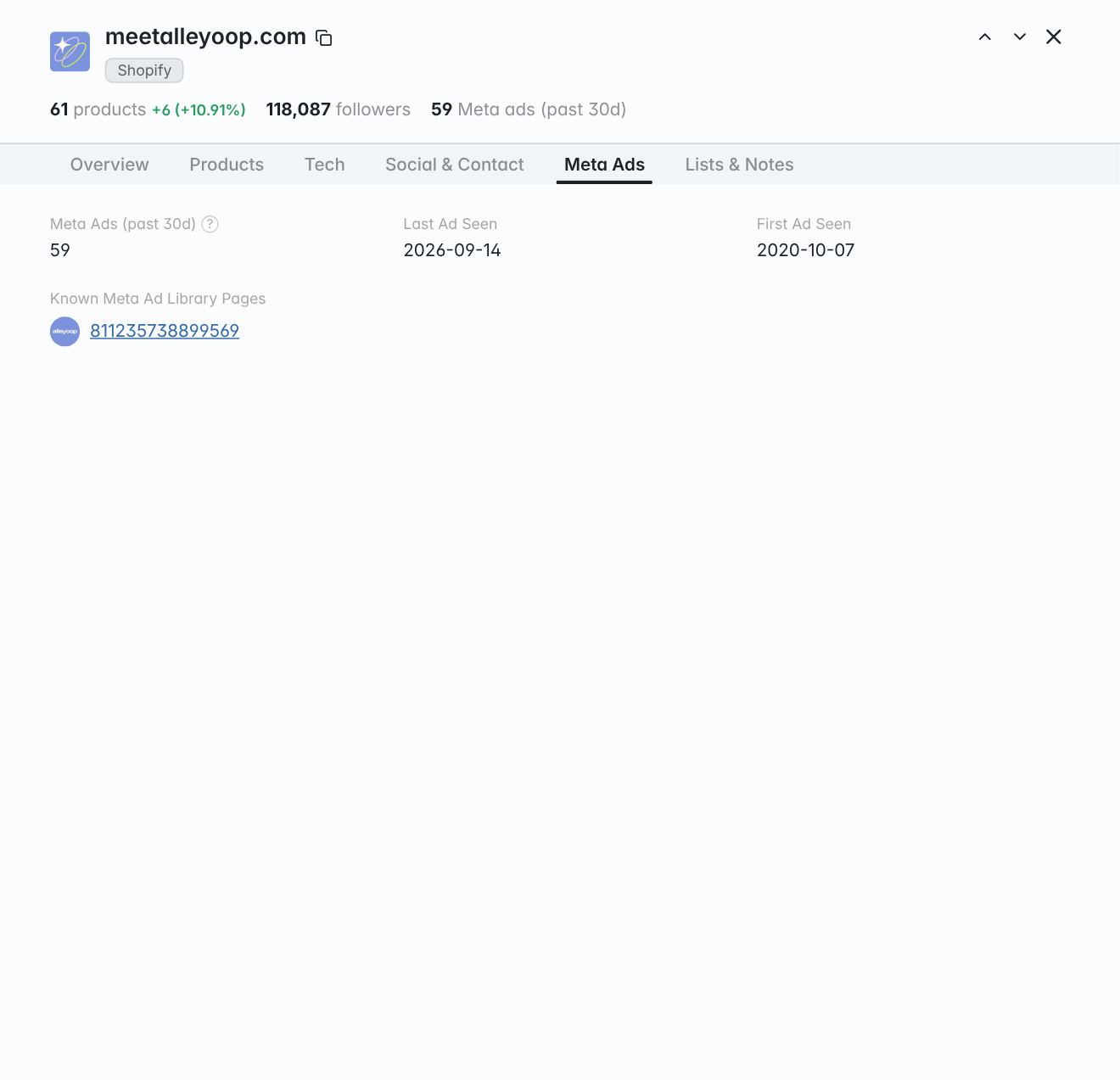Click the Meta Ads count value 59

[x=60, y=250]
